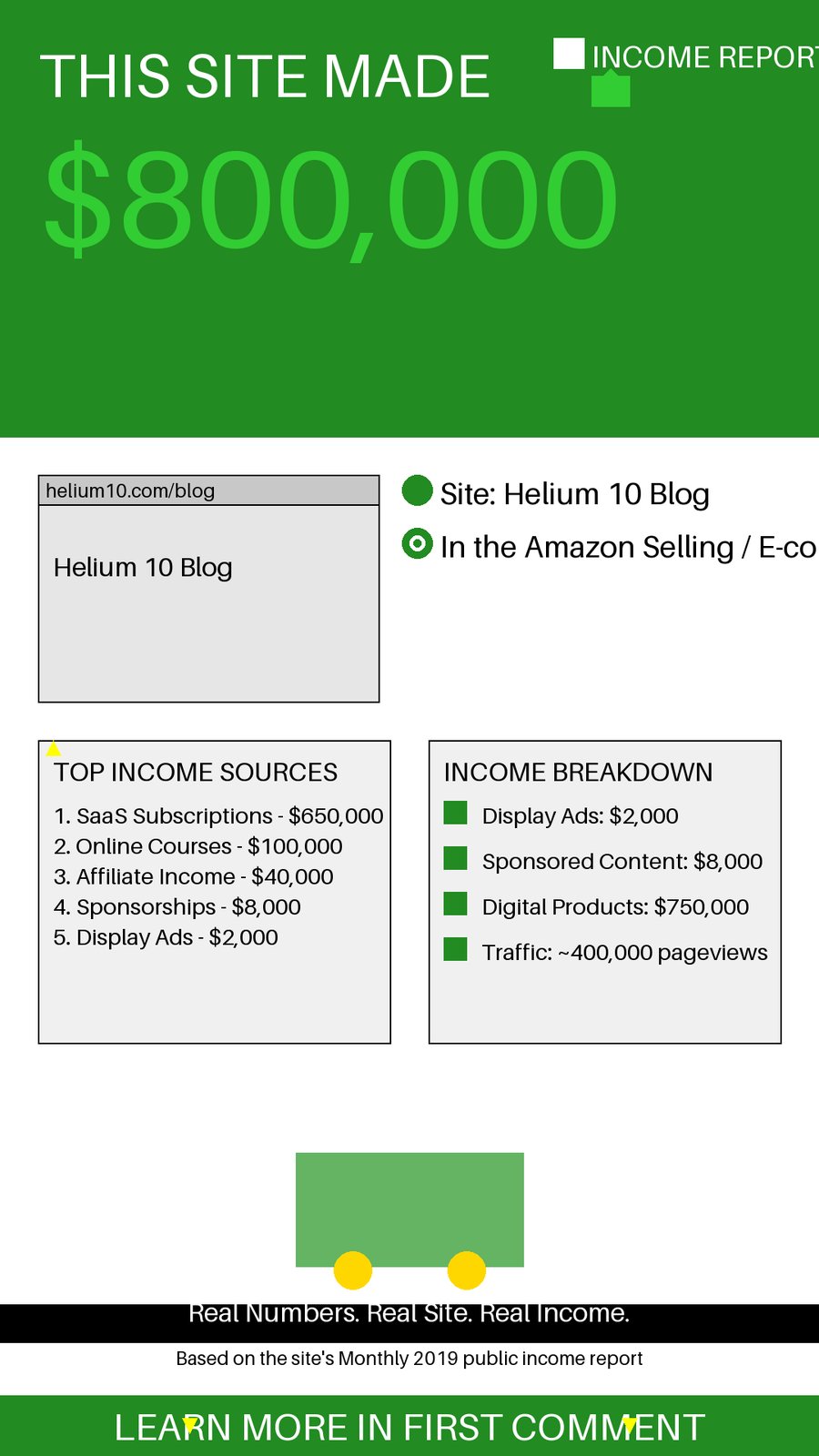Screen dimensions: 819x1456
Task: Click the helium10.com/blog address bar
Action: pyautogui.click(x=208, y=490)
